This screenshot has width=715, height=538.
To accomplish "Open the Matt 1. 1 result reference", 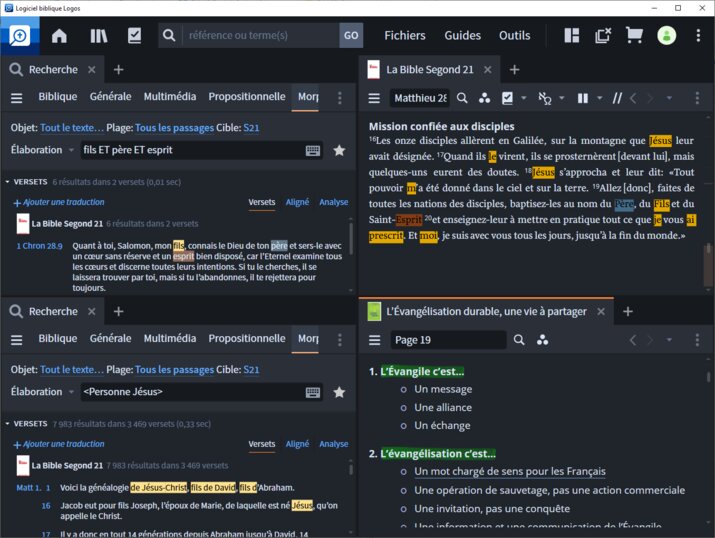I will (x=33, y=488).
